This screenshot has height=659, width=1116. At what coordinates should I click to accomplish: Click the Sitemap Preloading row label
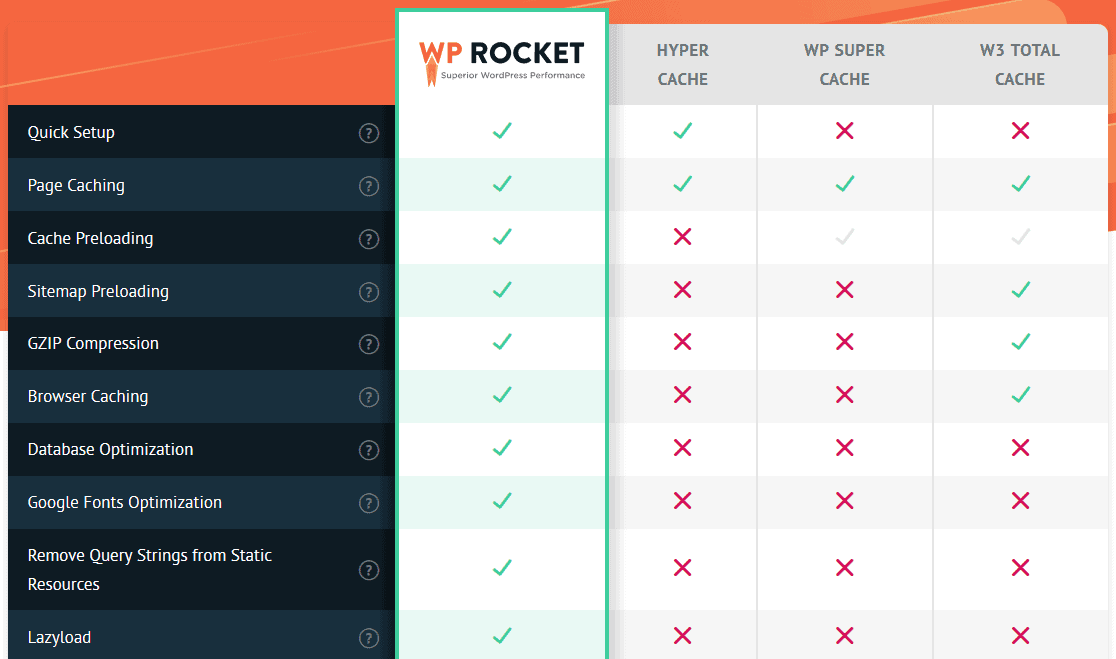(98, 292)
